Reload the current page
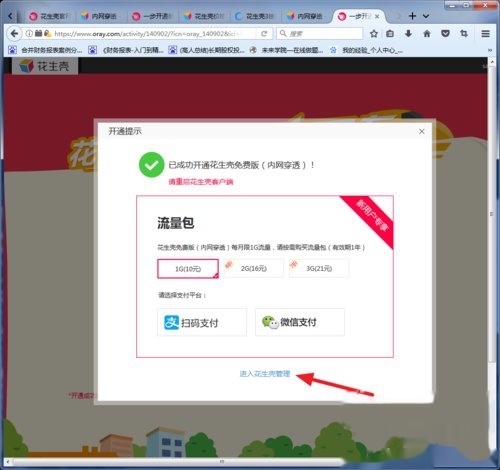The width and height of the screenshot is (500, 470). [x=264, y=34]
